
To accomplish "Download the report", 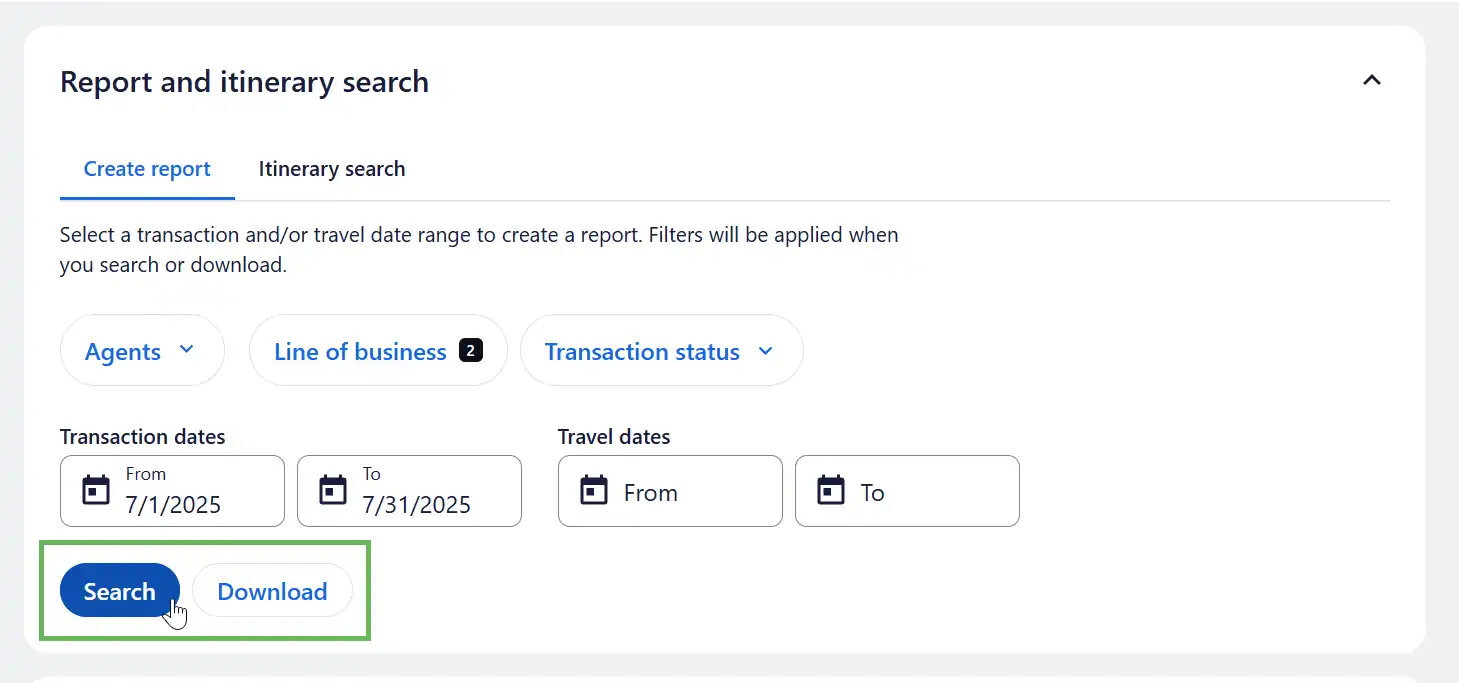I will (272, 591).
